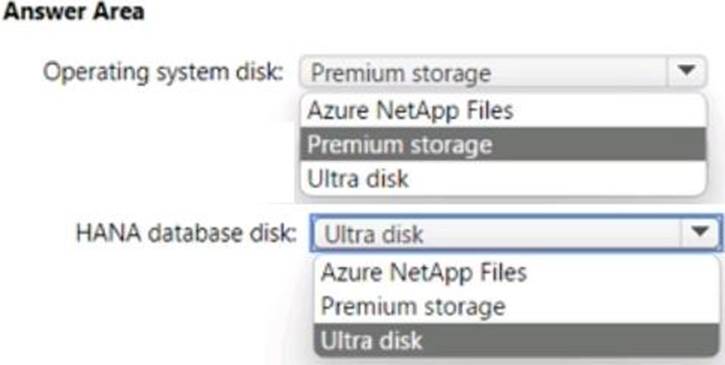Open the Operating system disk combo box
Image resolution: width=725 pixels, height=365 pixels.
pos(503,72)
